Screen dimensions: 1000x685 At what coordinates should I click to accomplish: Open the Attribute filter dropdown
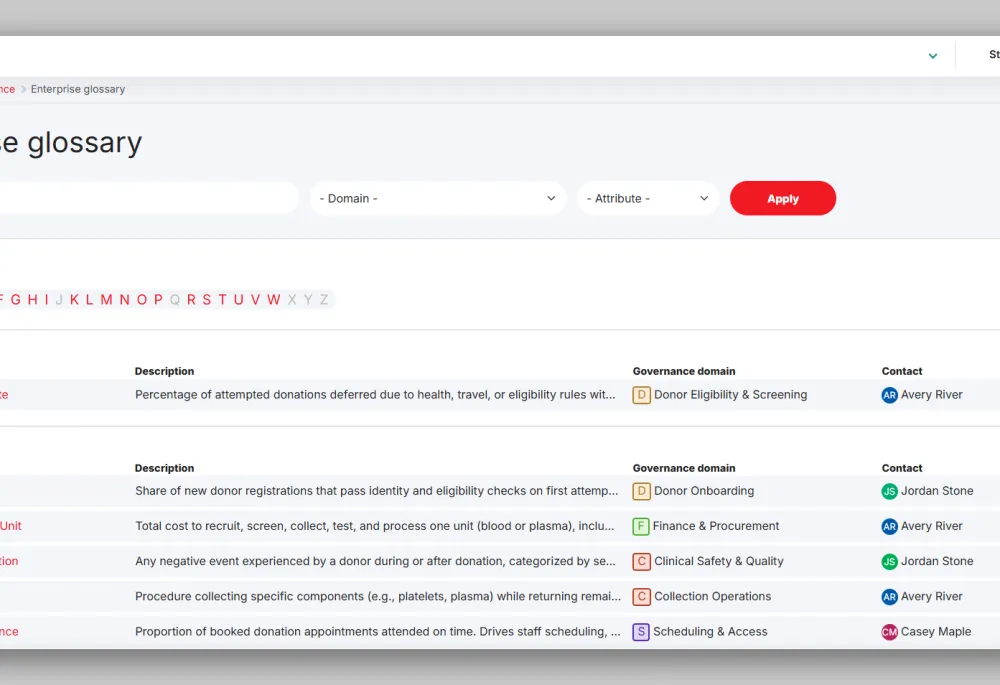(x=648, y=198)
